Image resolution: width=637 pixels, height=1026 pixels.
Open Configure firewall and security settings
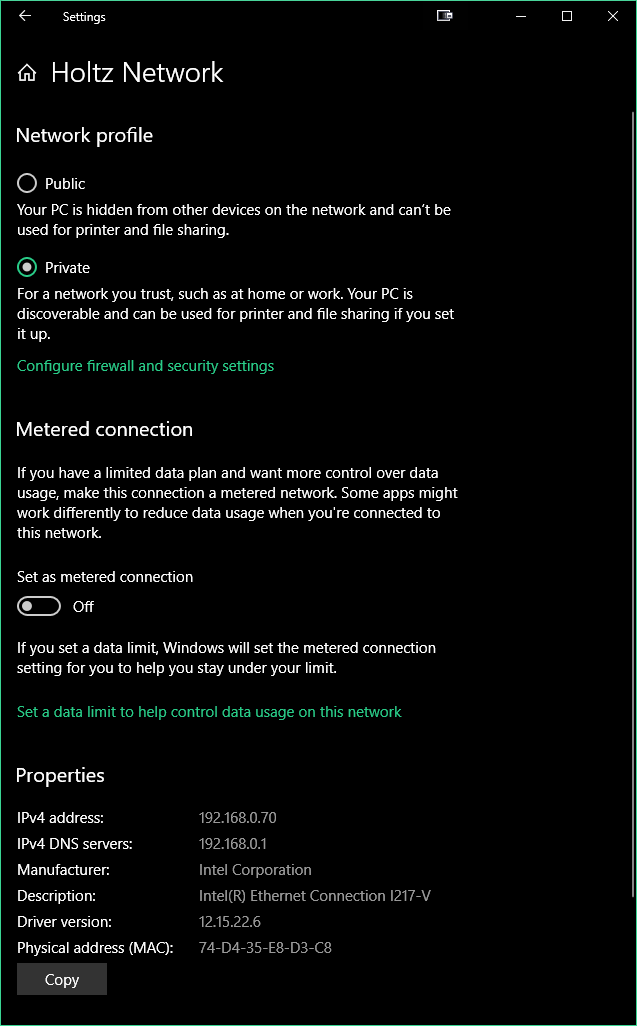coord(145,366)
